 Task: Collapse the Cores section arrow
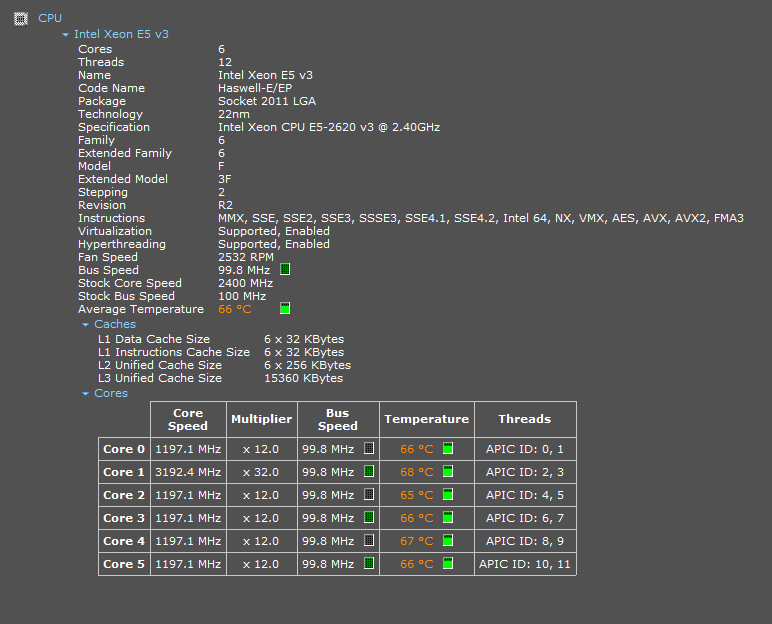coord(85,394)
